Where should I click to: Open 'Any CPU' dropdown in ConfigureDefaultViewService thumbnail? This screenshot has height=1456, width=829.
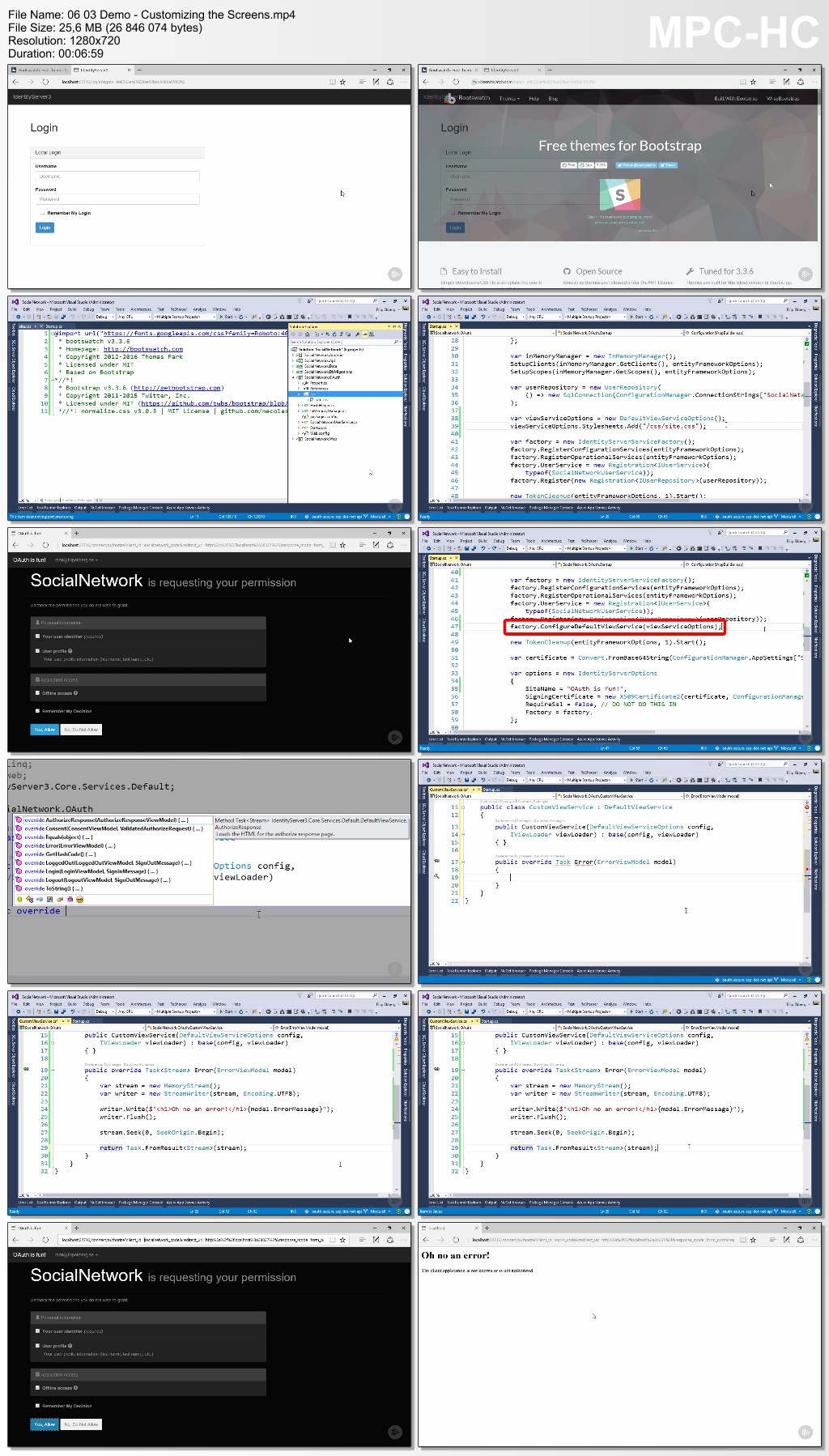pyautogui.click(x=543, y=549)
